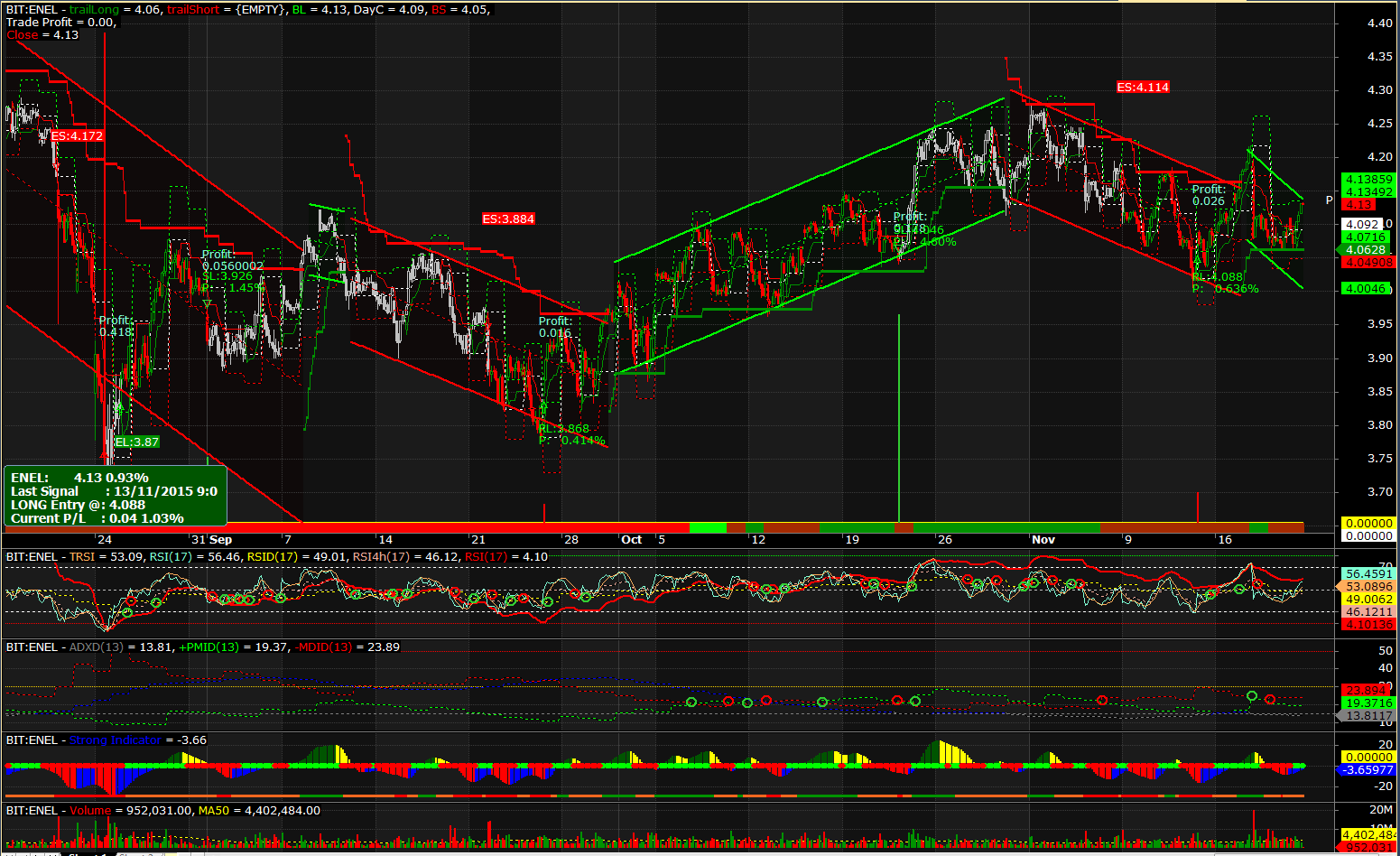1400x856 pixels.
Task: Click the 4.0046 price axis tag
Action: click(x=1367, y=289)
